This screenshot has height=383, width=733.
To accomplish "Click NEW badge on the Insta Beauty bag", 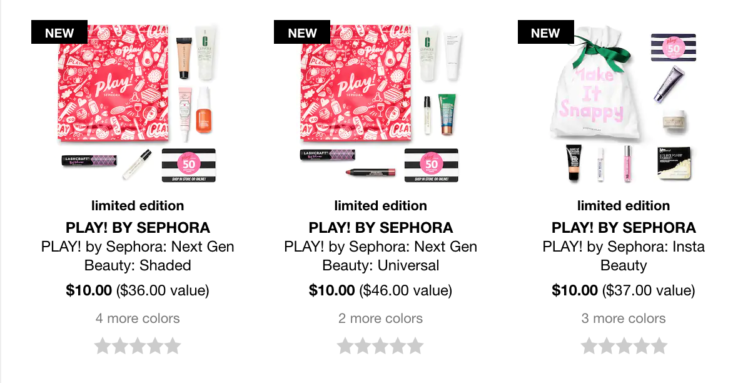I will [546, 32].
